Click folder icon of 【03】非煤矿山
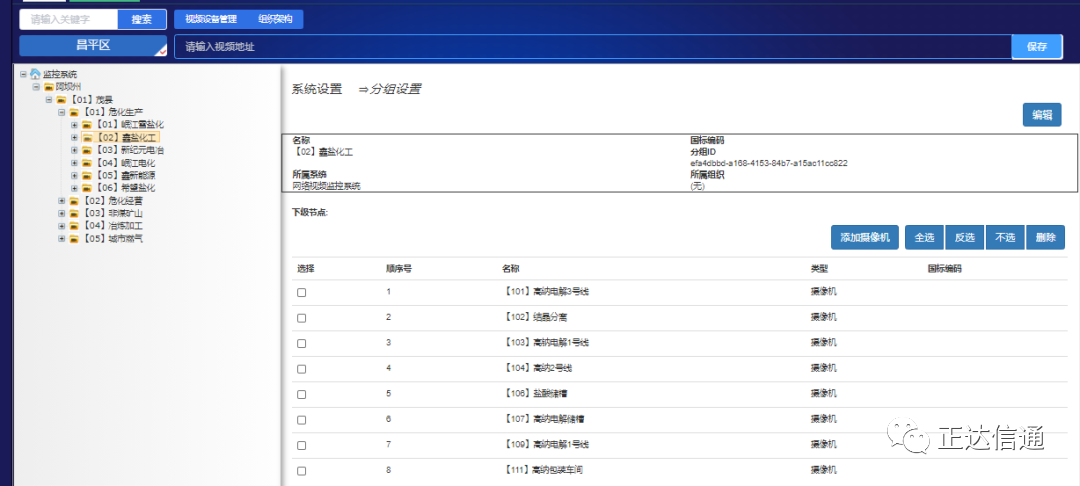Screen dimensions: 1080x486 click(x=74, y=213)
